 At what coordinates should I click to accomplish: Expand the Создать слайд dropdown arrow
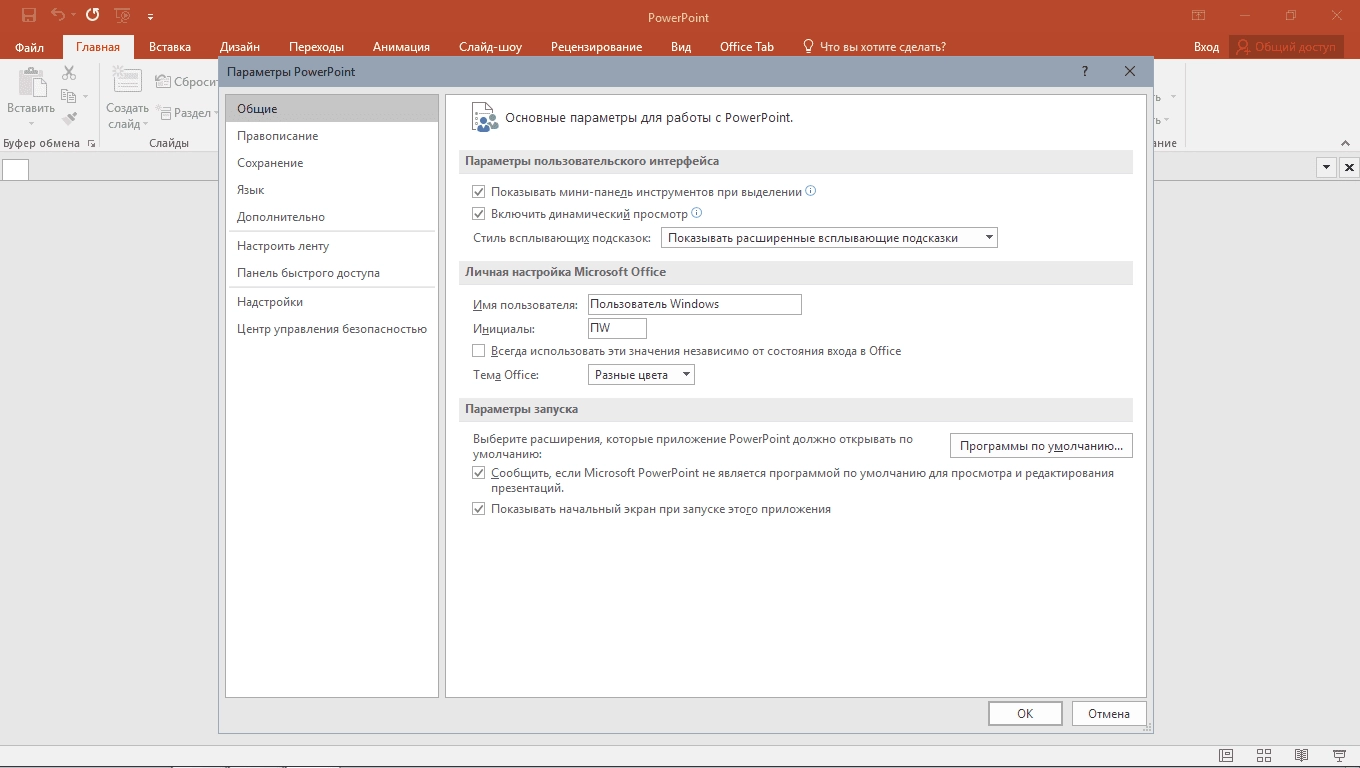145,125
